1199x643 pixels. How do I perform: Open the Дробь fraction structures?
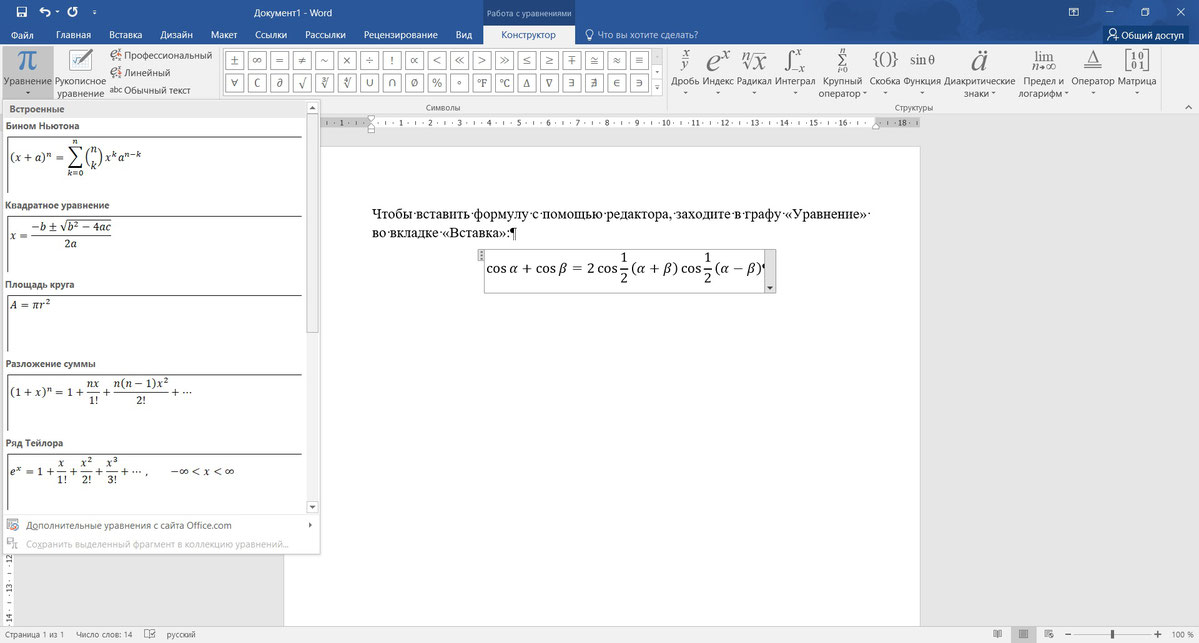point(685,72)
